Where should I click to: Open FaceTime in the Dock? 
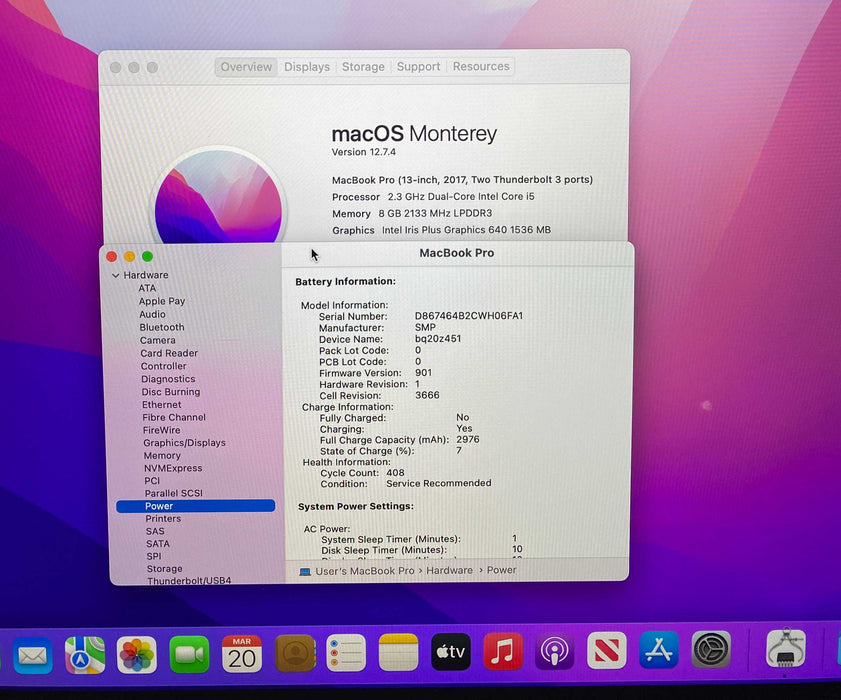[189, 654]
